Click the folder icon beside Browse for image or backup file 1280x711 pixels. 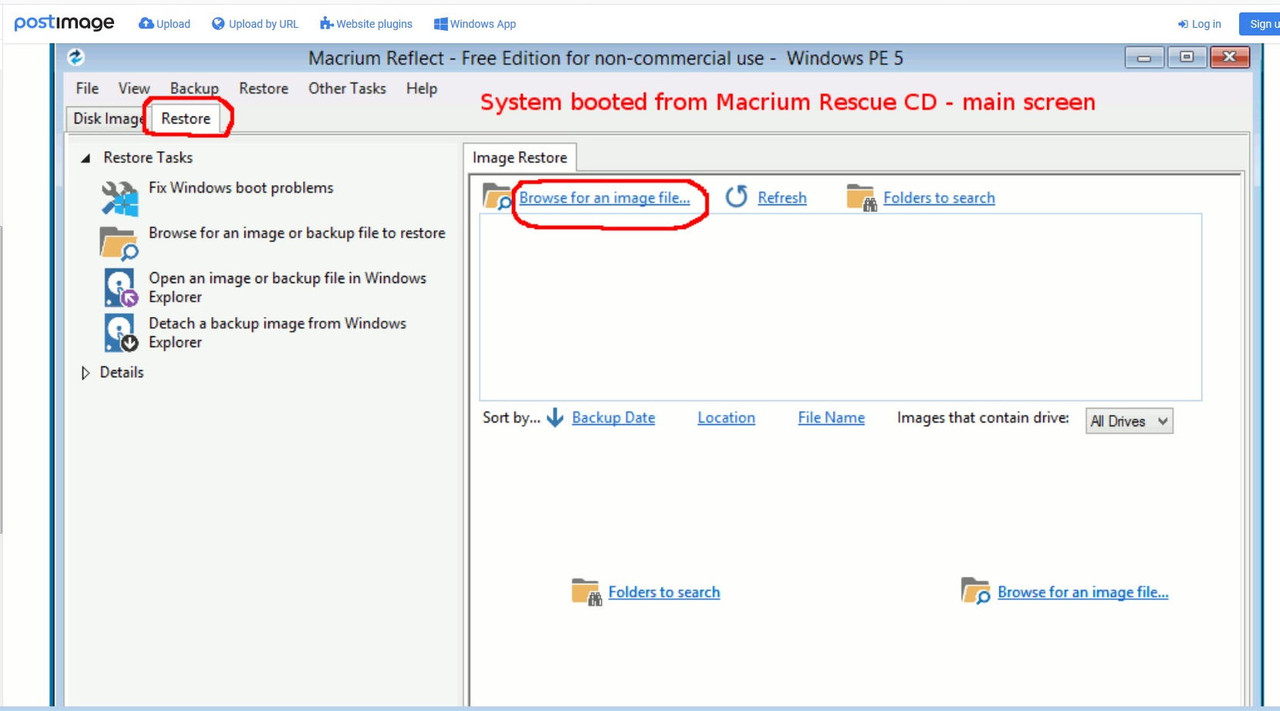119,243
